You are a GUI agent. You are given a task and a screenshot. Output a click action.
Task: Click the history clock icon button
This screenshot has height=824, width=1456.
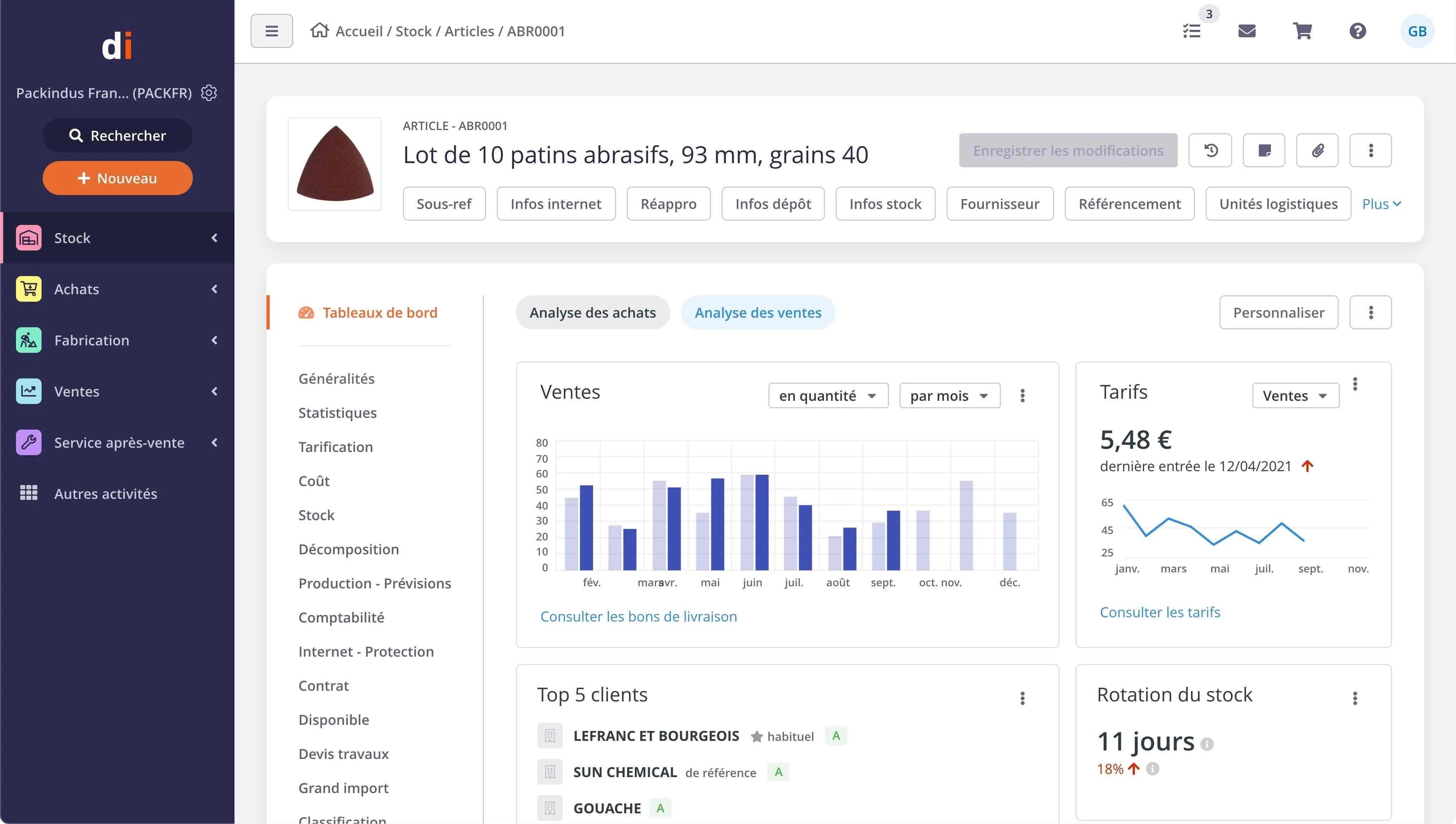1210,151
